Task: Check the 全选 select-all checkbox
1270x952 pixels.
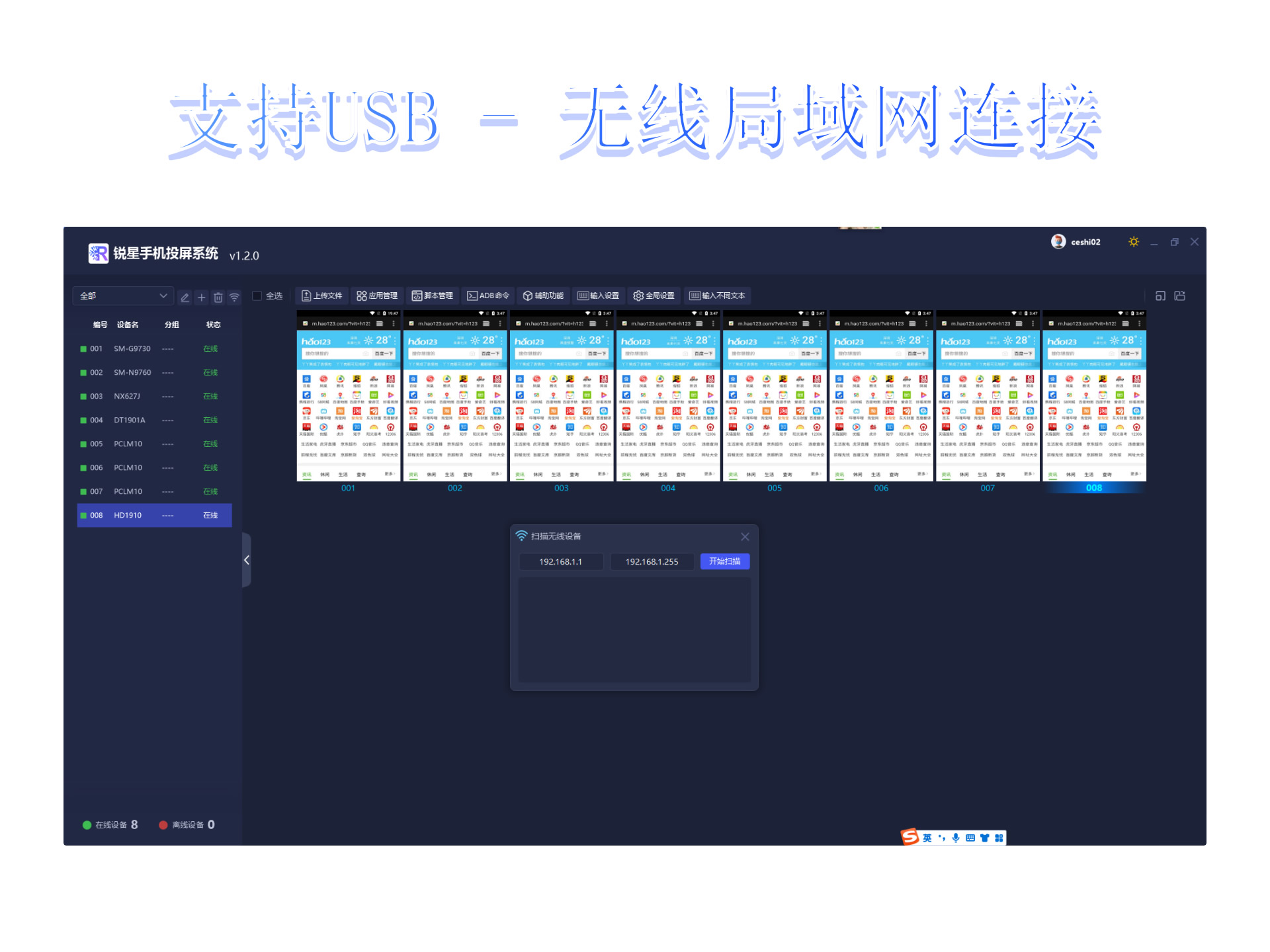Action: [x=257, y=296]
